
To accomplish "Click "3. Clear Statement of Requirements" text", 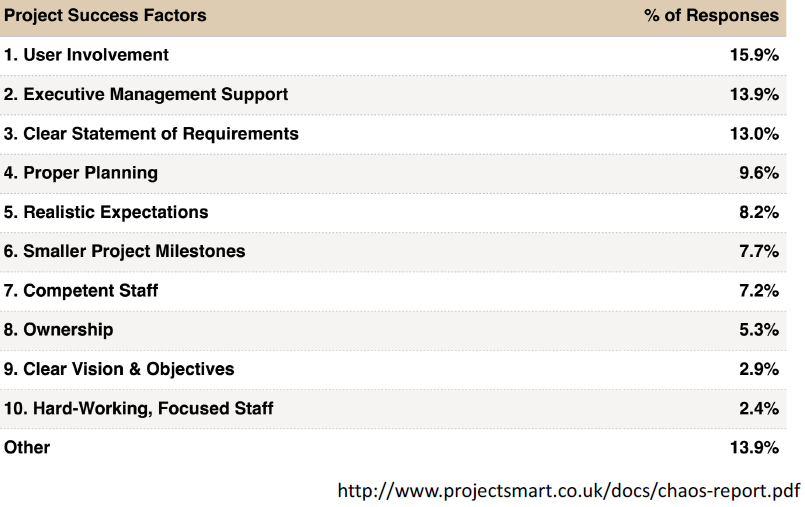I will pyautogui.click(x=151, y=134).
